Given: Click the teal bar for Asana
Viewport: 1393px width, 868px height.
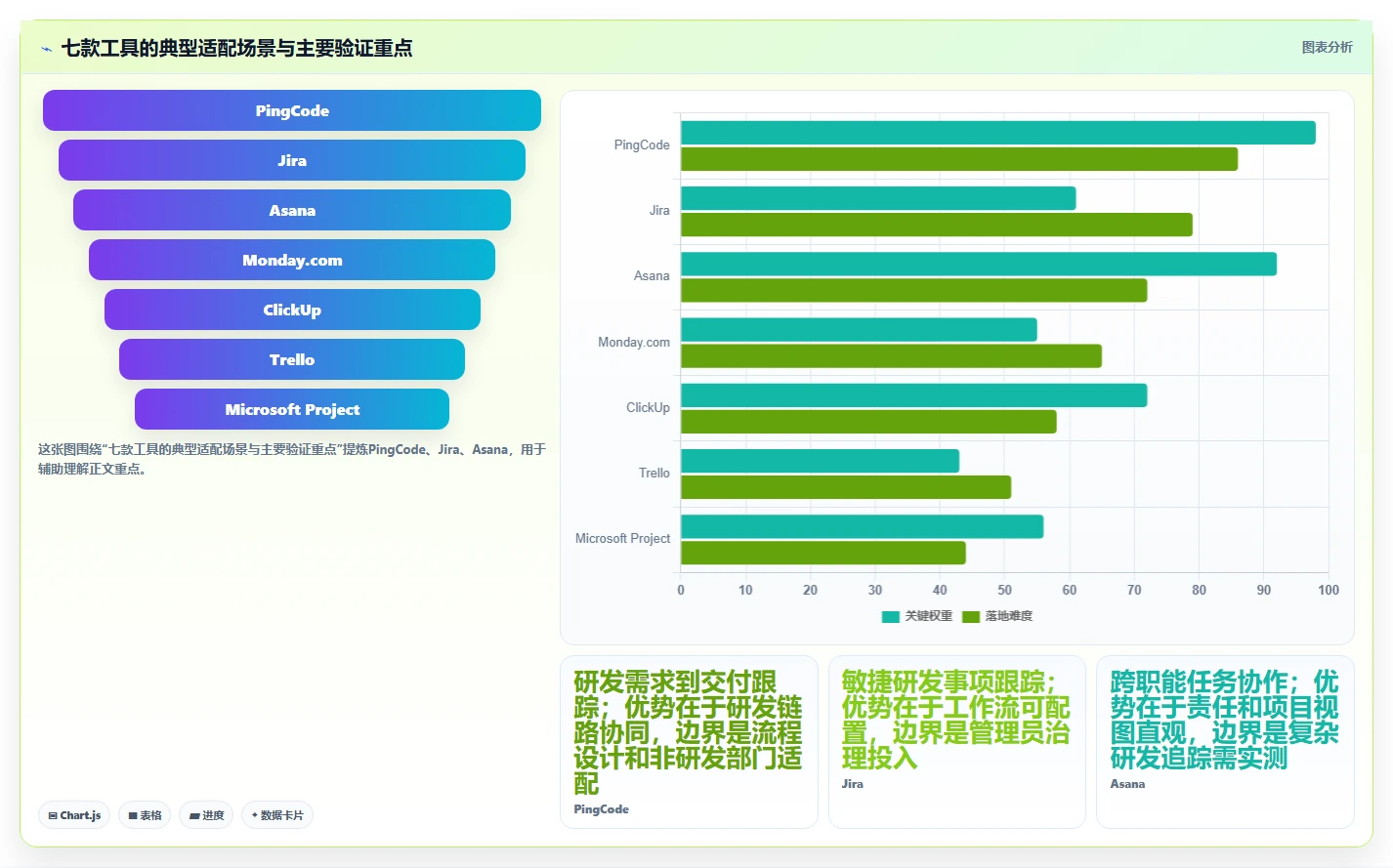Looking at the screenshot, I should point(979,264).
